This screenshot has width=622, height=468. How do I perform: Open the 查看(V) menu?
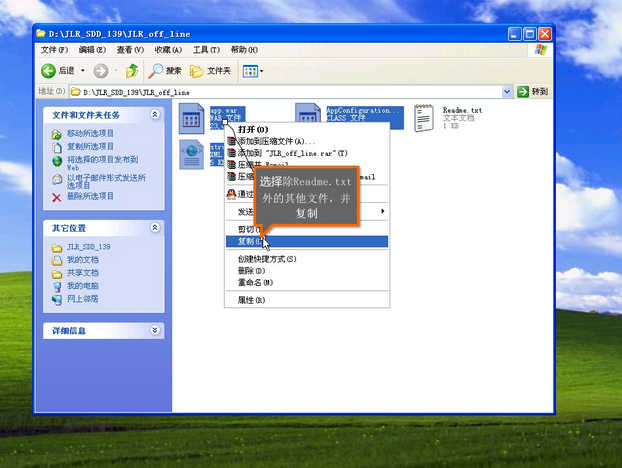coord(130,50)
